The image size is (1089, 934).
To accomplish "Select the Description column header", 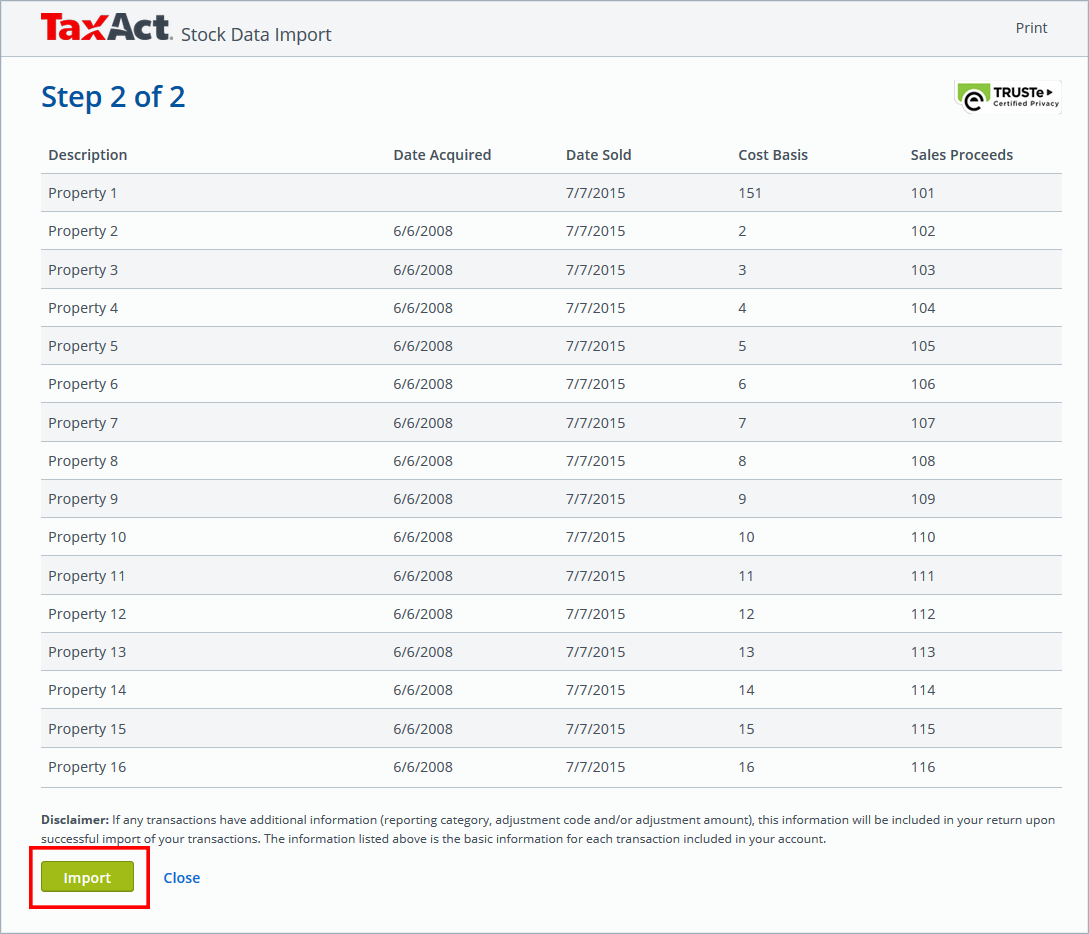I will click(88, 155).
